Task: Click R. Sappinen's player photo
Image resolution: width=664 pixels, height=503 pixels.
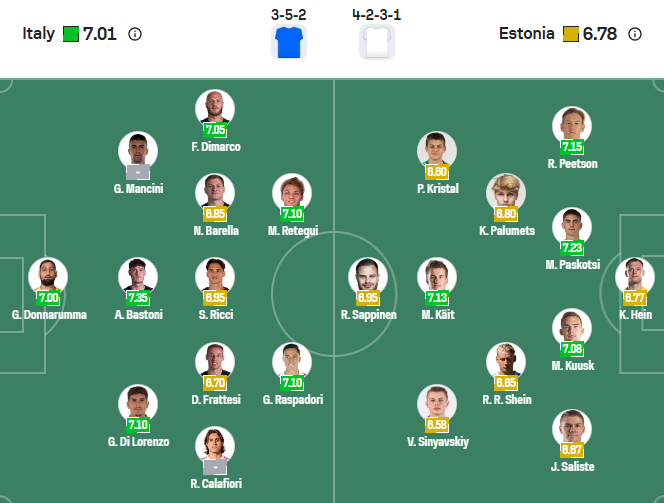Action: [368, 277]
